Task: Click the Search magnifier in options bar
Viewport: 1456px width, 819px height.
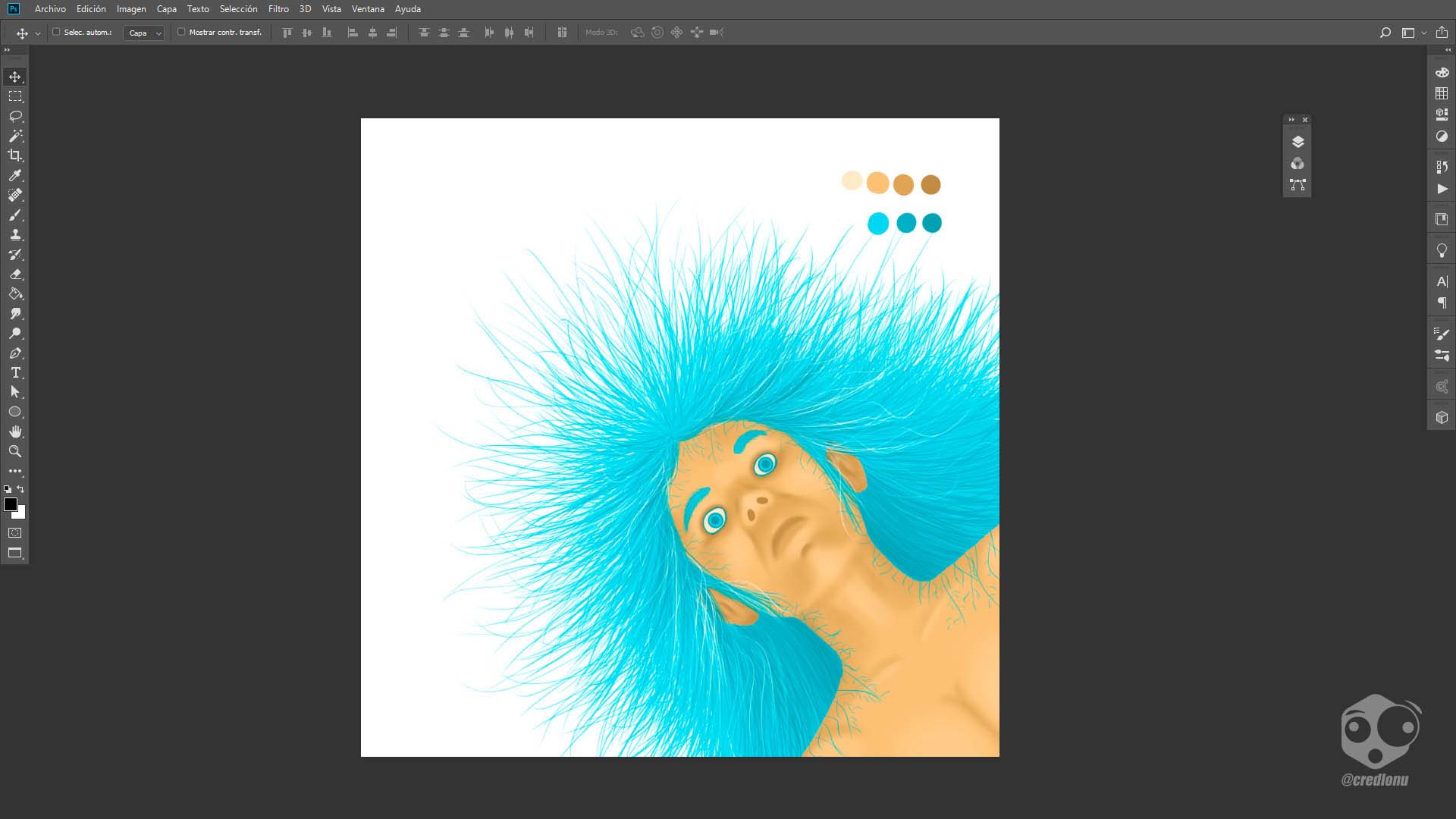Action: pyautogui.click(x=1385, y=33)
